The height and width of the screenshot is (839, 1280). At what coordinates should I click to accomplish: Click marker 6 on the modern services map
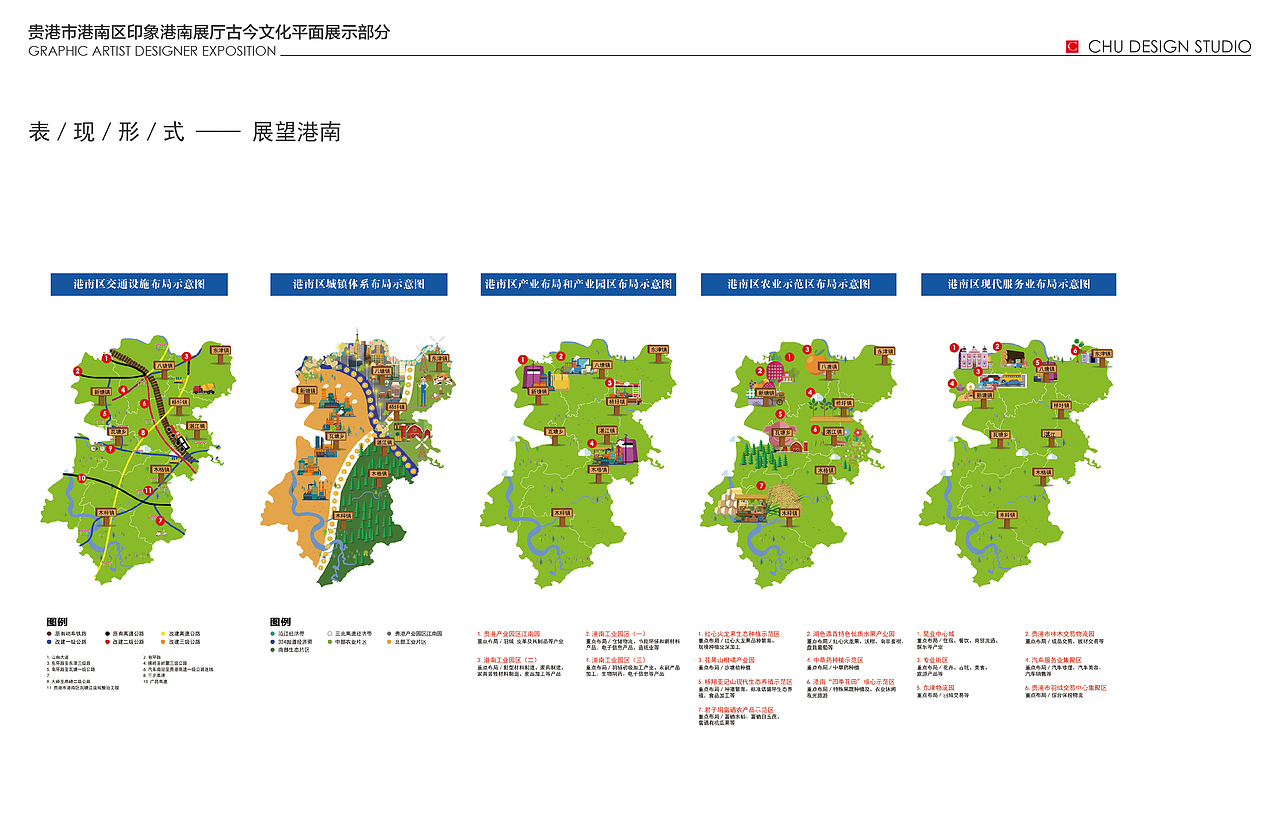point(1075,350)
